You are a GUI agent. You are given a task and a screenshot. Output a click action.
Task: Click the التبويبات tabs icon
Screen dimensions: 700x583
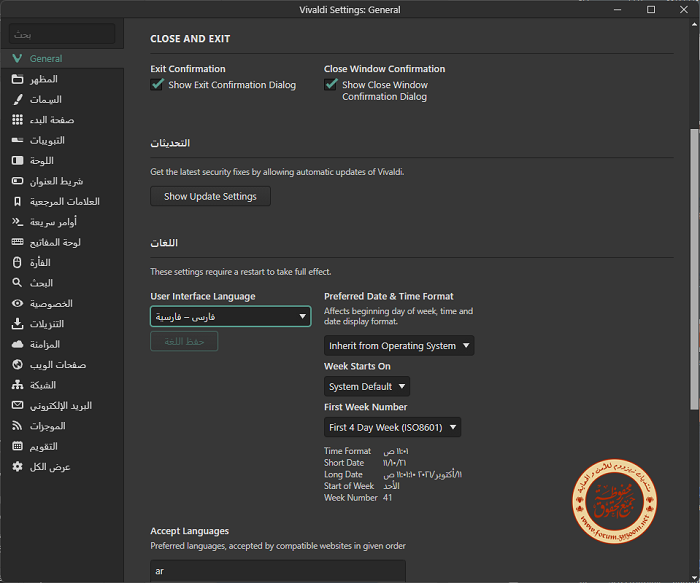tap(17, 140)
